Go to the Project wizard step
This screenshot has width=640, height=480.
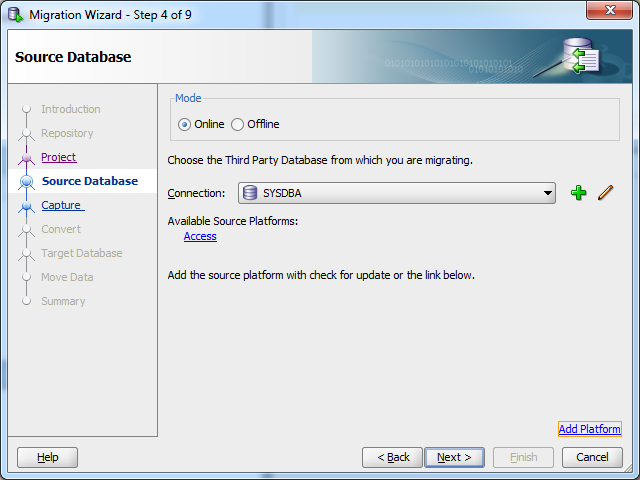[59, 157]
